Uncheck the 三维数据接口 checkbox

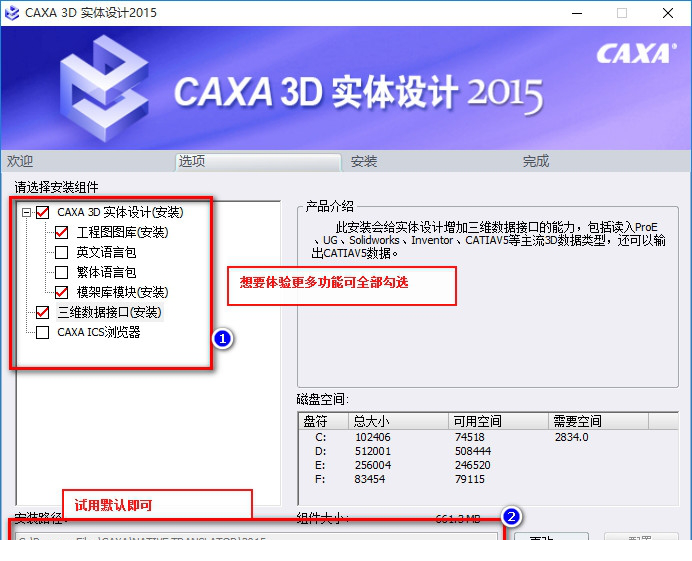tap(42, 312)
